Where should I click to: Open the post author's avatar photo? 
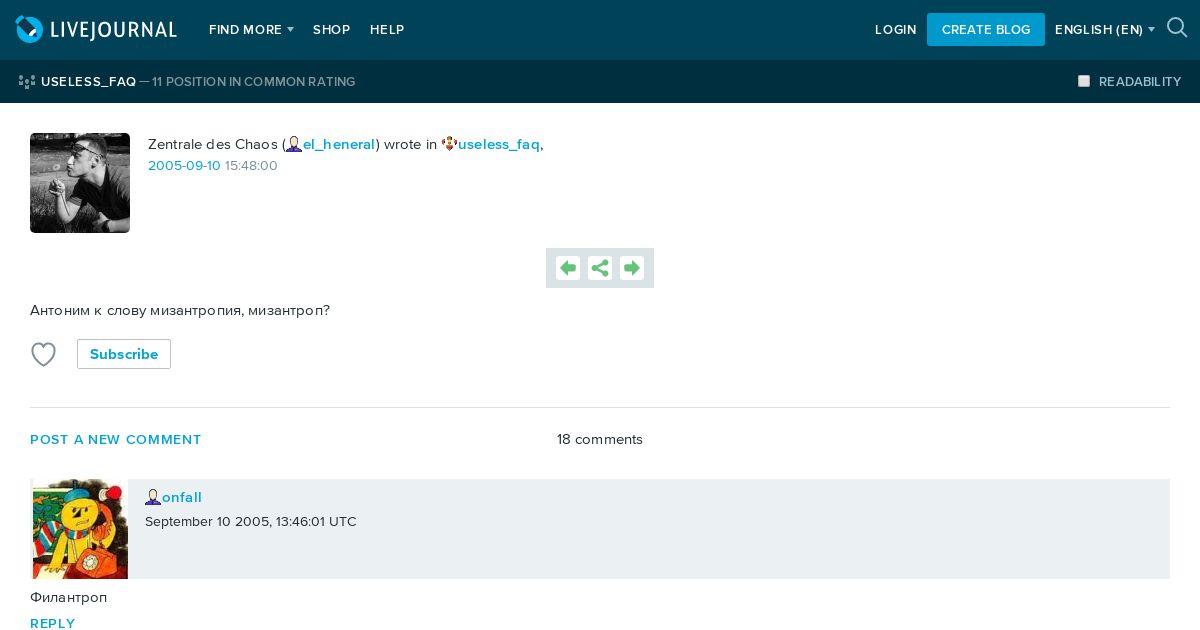(80, 183)
